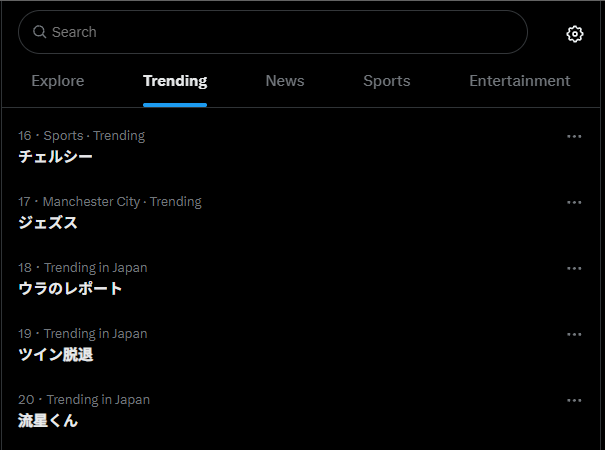This screenshot has width=605, height=450.
Task: Open the ツイン脱退 trending topic
Action: (56, 355)
